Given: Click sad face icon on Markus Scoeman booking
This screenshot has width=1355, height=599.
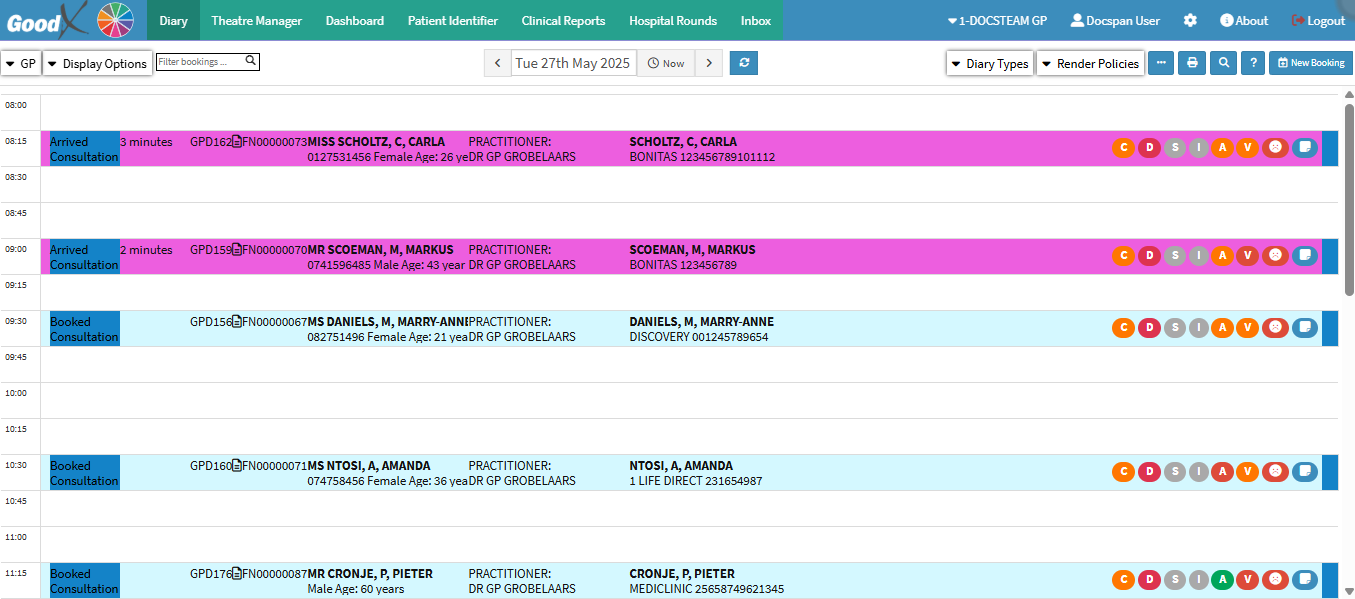Looking at the screenshot, I should (1275, 256).
